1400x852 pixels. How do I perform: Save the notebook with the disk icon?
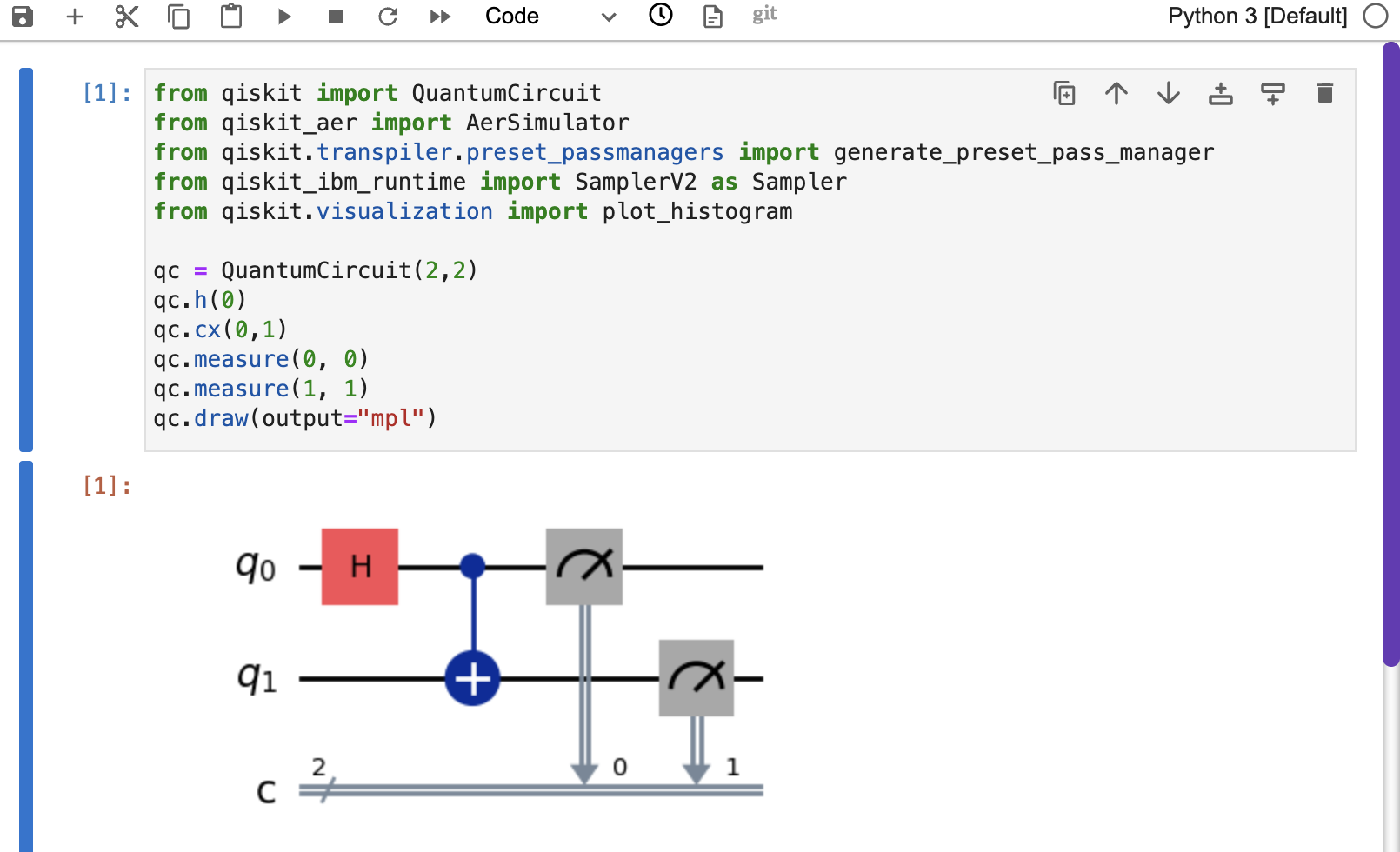23,17
